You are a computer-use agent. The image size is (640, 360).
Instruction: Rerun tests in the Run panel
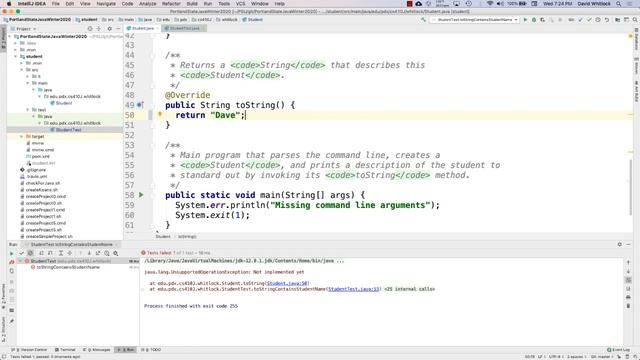11,253
